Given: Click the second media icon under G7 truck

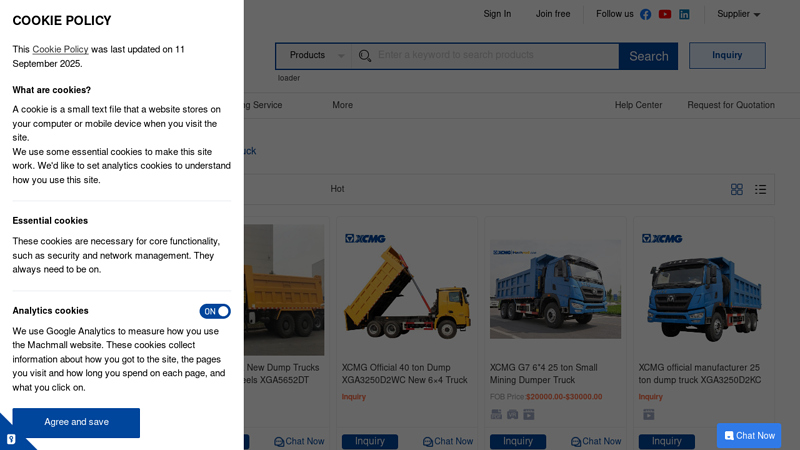Looking at the screenshot, I should pos(512,414).
